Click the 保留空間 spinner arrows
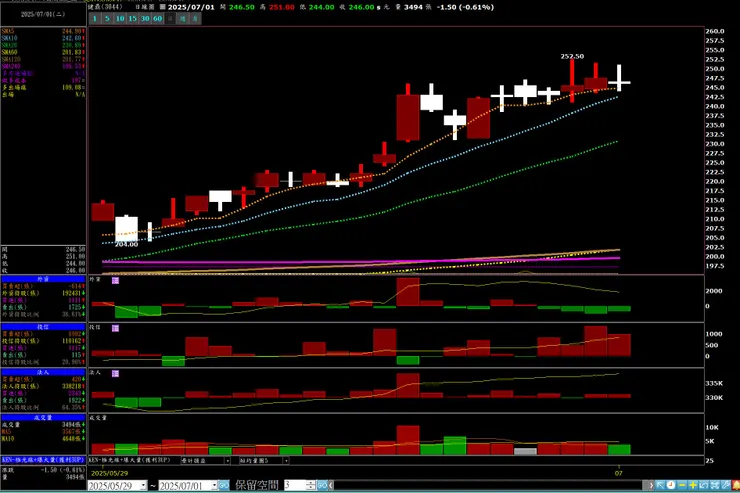The image size is (740, 493). coord(311,485)
